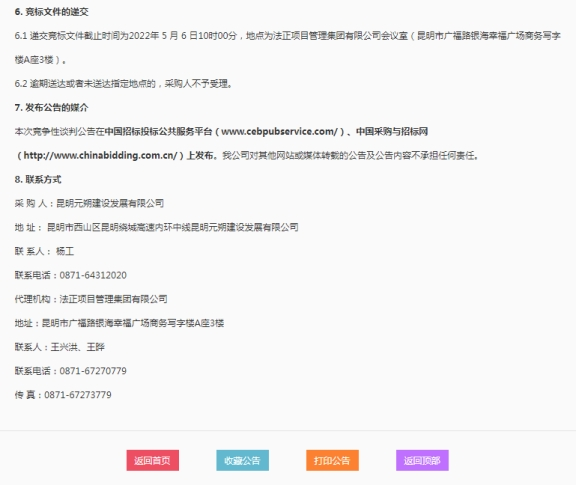Click paragraph 6.2 about late submissions
Screen dimensions: 576x486
tap(123, 84)
